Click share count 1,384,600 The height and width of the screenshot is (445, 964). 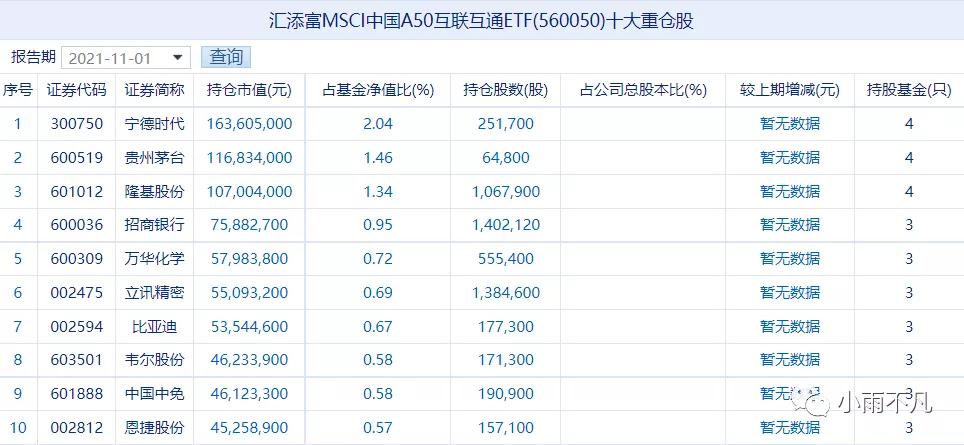(505, 293)
